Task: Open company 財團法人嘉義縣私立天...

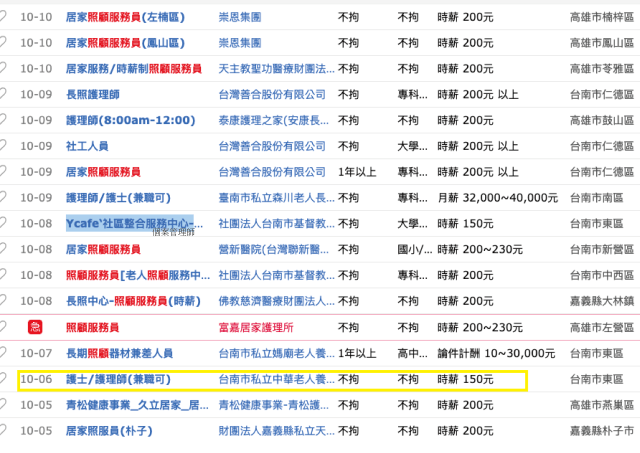Action: 276,431
